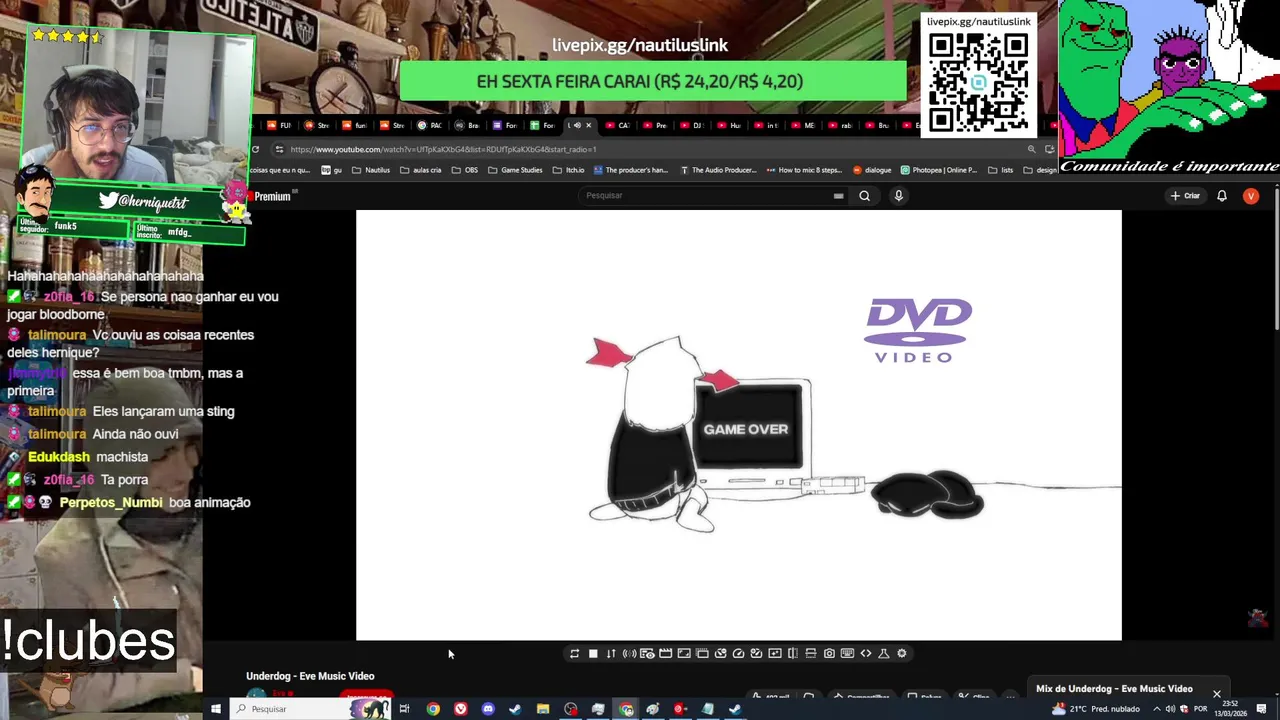Open Discord from the taskbar

(488, 709)
